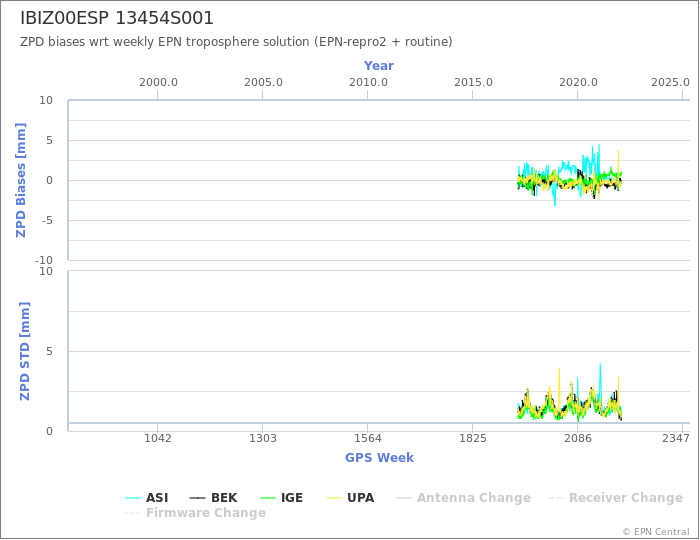
Task: Click the 2020.0 year tick label
Action: click(x=578, y=83)
